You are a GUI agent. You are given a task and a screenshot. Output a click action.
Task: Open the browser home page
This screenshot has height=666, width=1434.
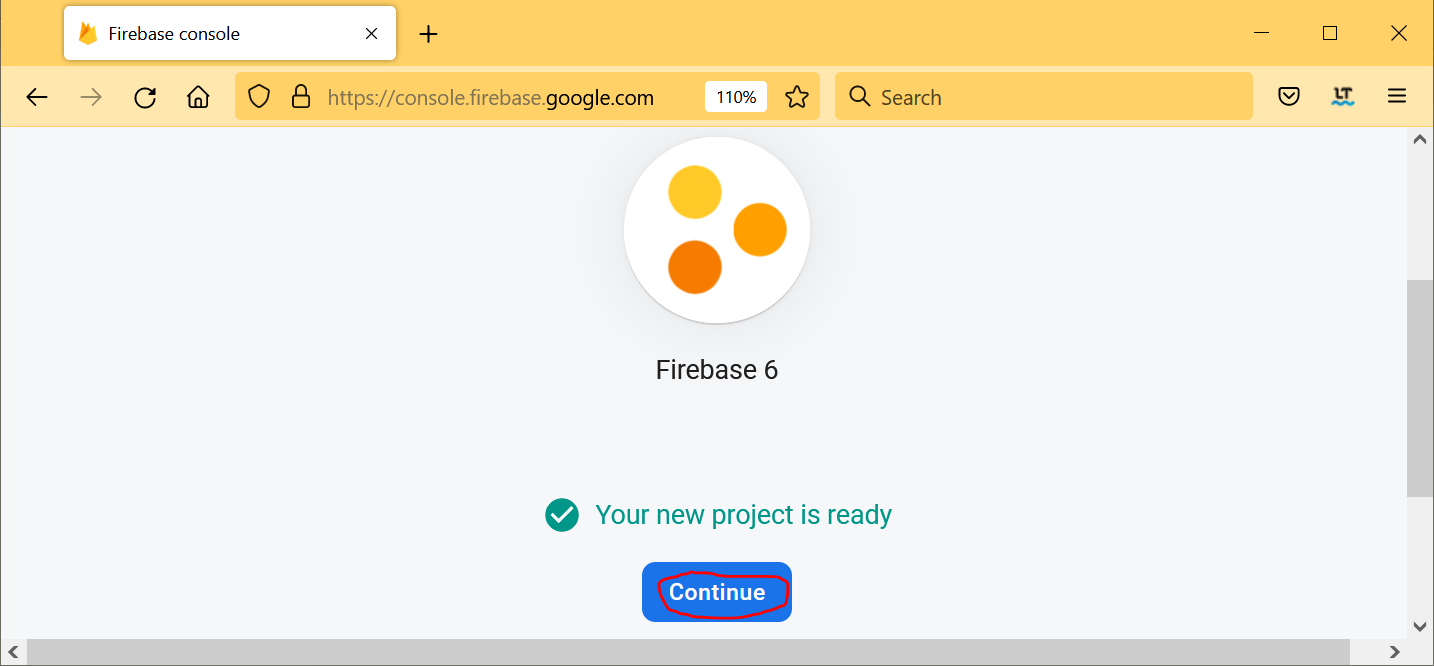click(x=198, y=97)
